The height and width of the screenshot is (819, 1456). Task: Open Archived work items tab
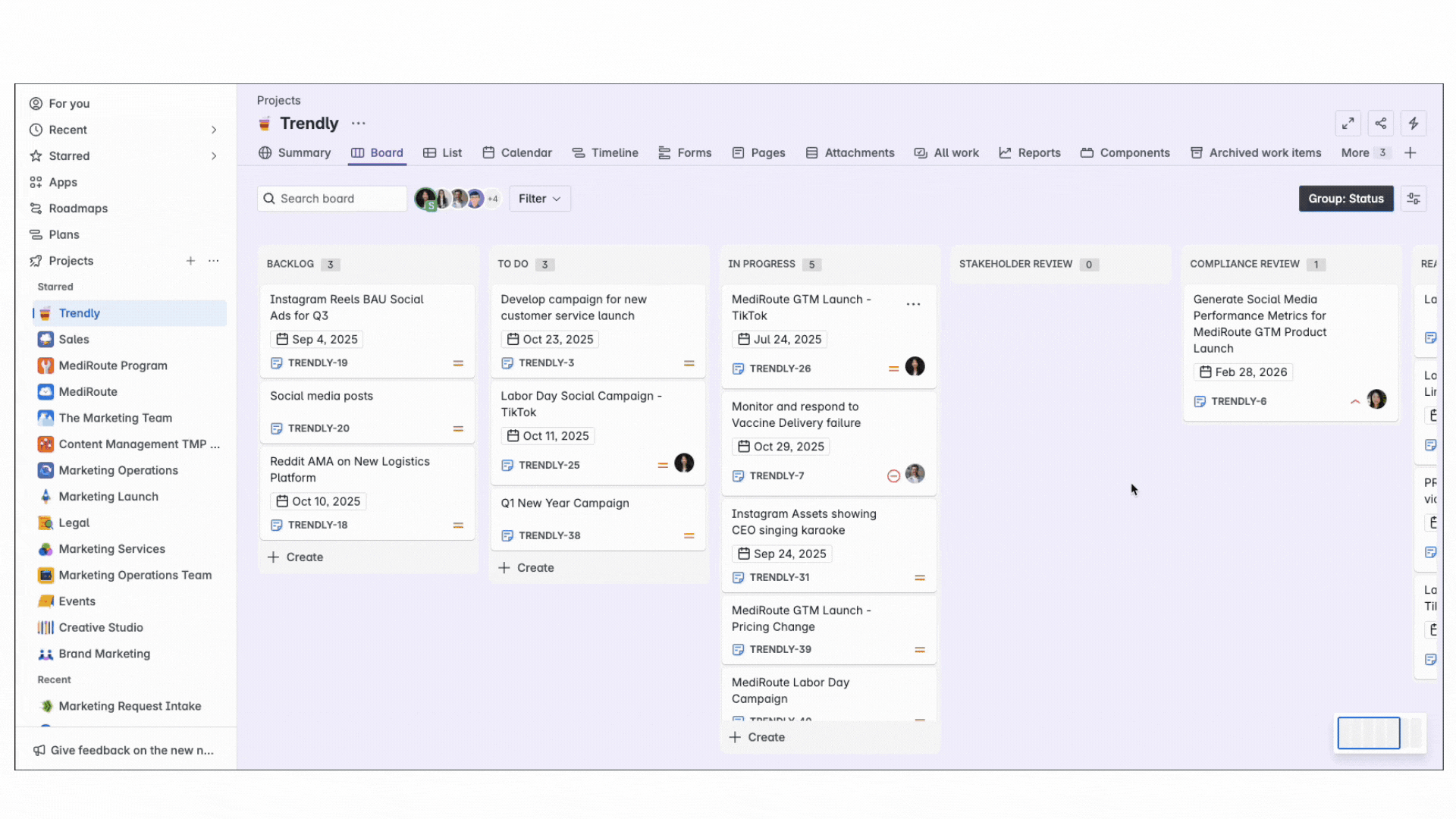1256,153
